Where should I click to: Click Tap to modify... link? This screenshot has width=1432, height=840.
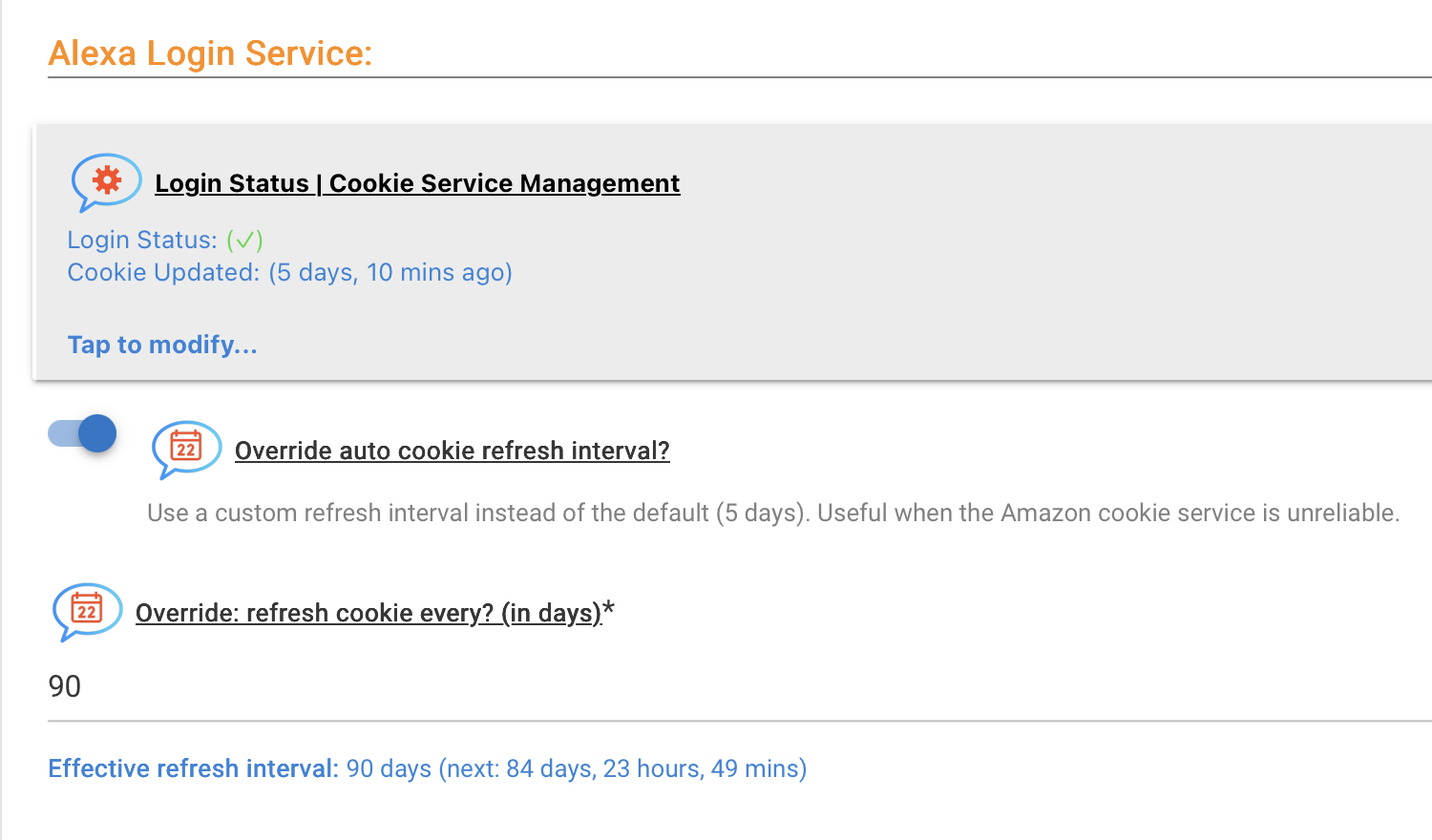(x=162, y=345)
